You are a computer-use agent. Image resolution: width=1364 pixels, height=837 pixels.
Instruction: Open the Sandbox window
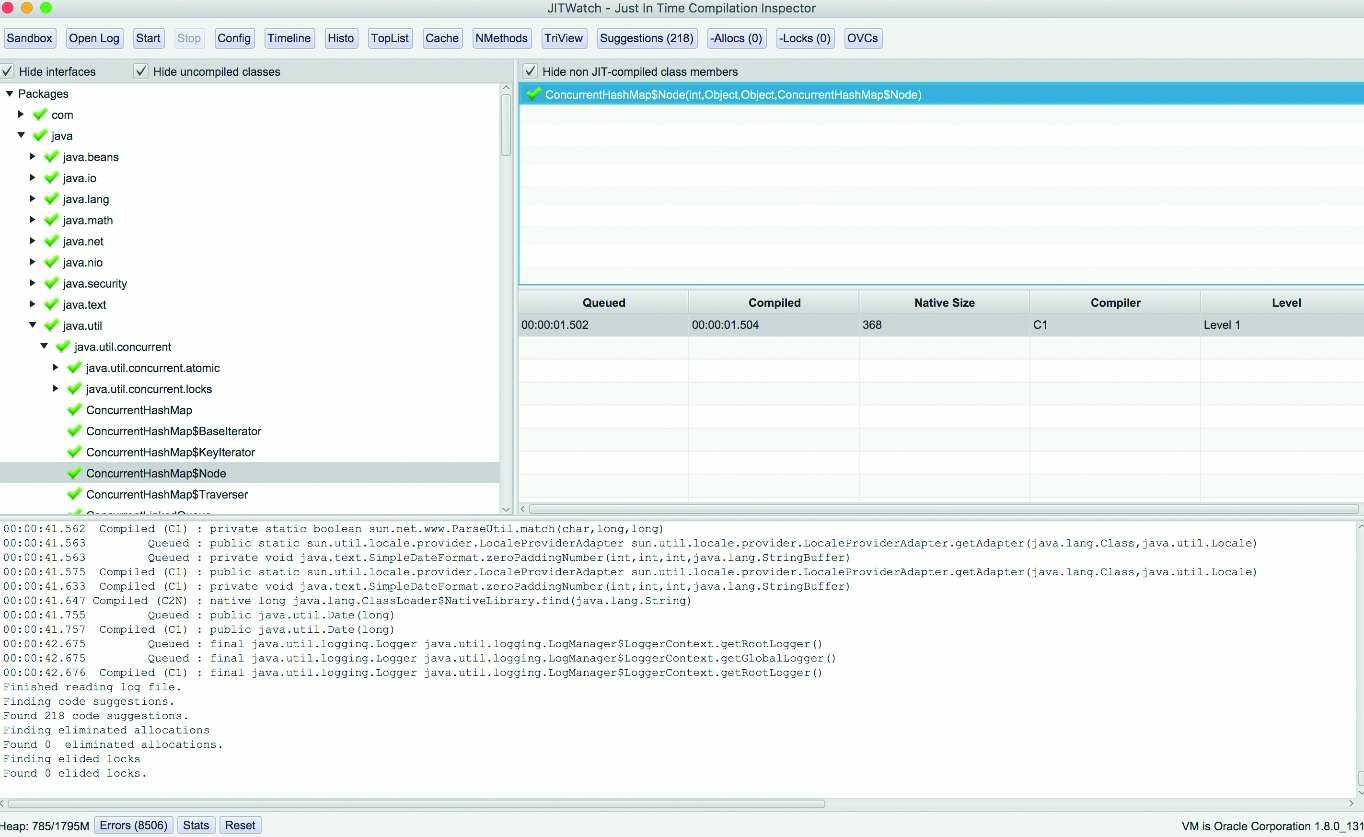(30, 38)
